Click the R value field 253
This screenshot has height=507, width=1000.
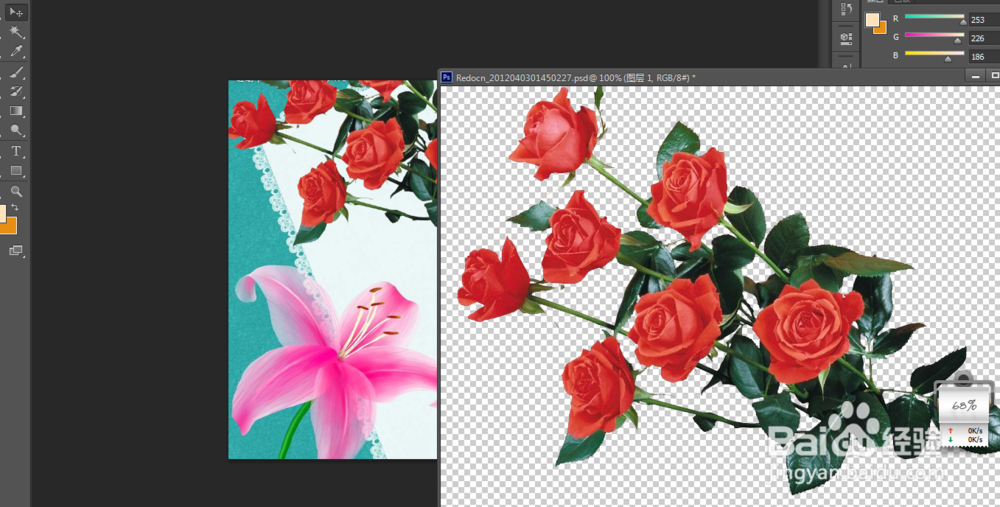coord(983,20)
